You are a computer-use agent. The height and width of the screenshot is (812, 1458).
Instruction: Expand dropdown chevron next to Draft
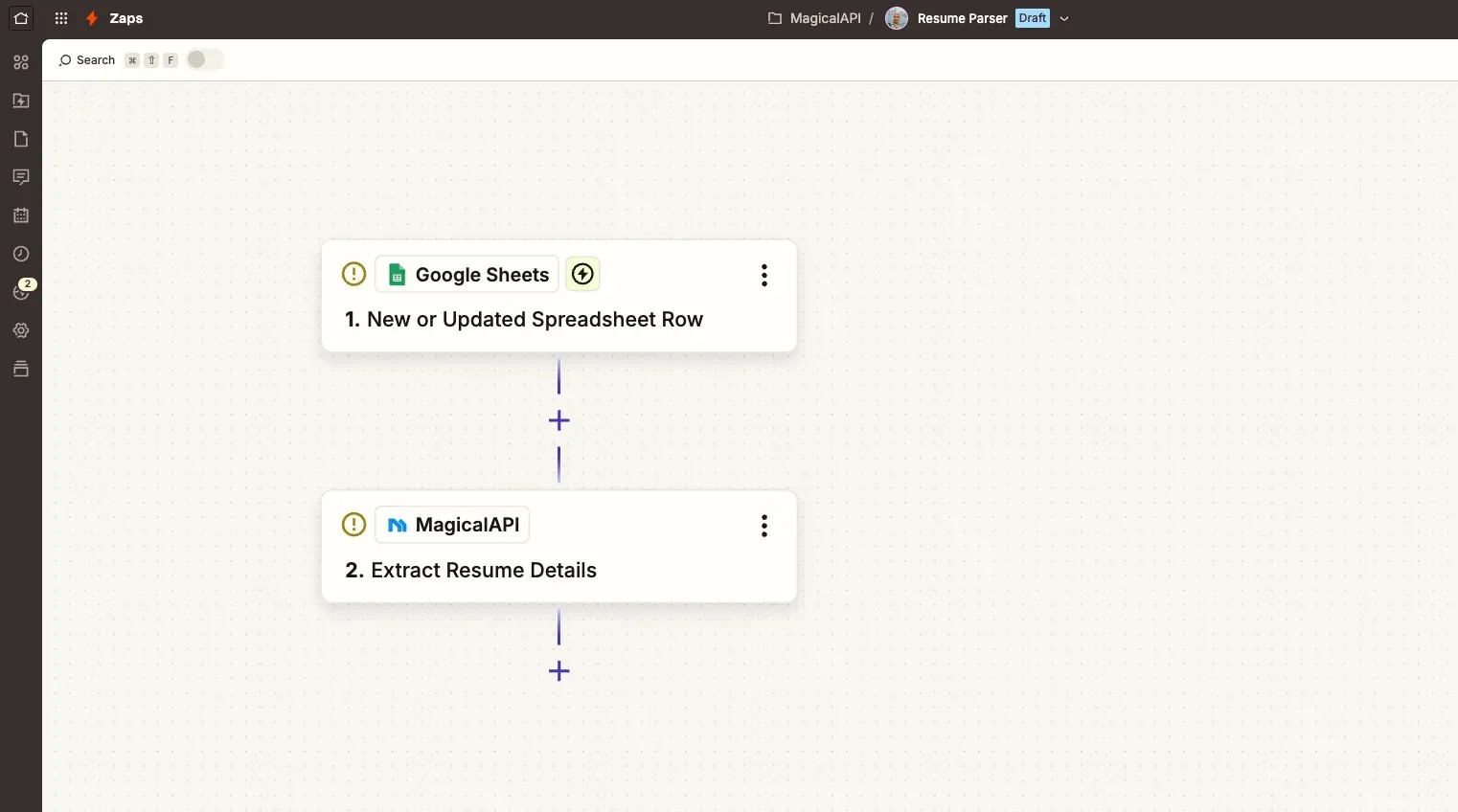pos(1064,18)
